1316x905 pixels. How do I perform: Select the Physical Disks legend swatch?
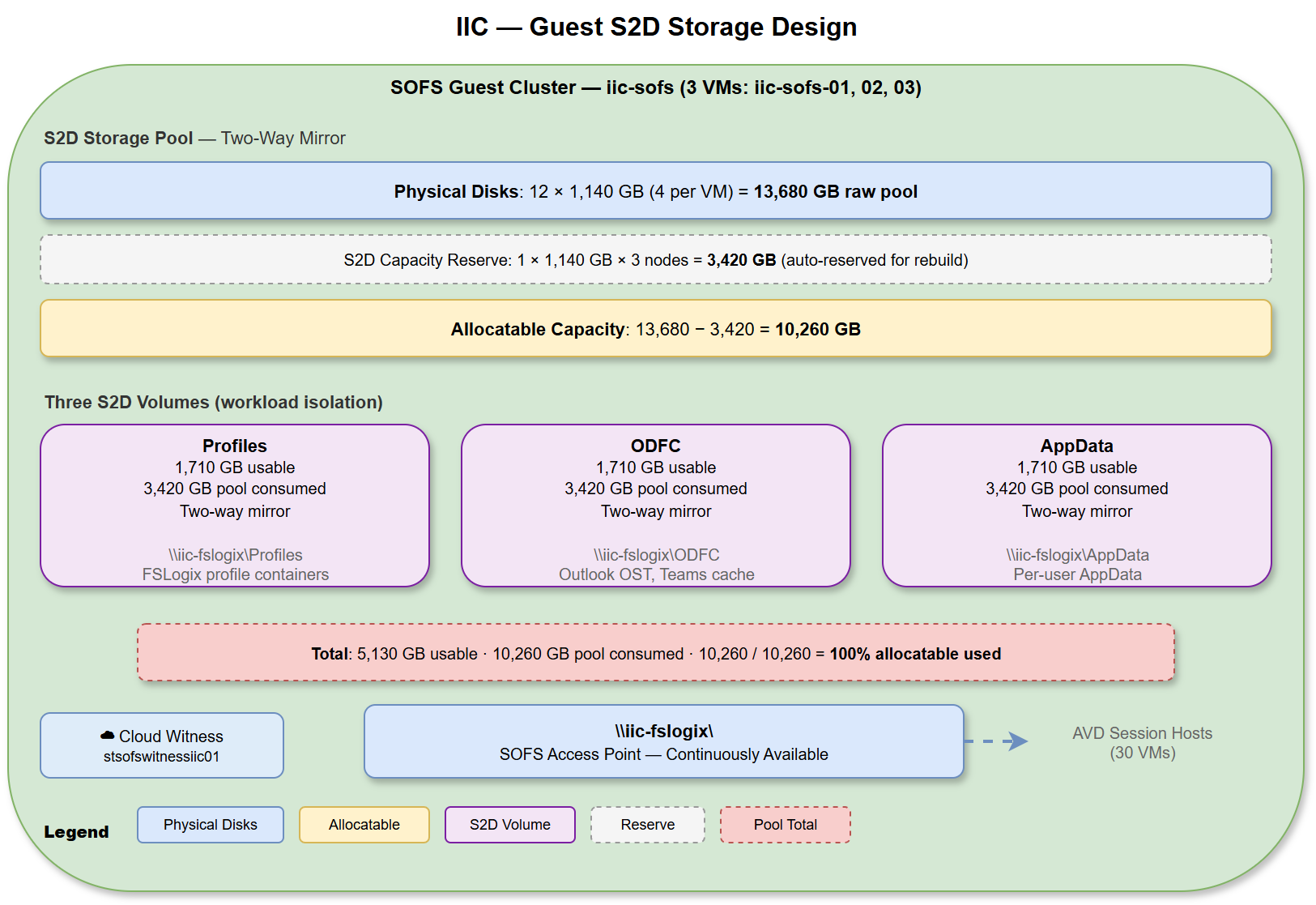(x=210, y=824)
